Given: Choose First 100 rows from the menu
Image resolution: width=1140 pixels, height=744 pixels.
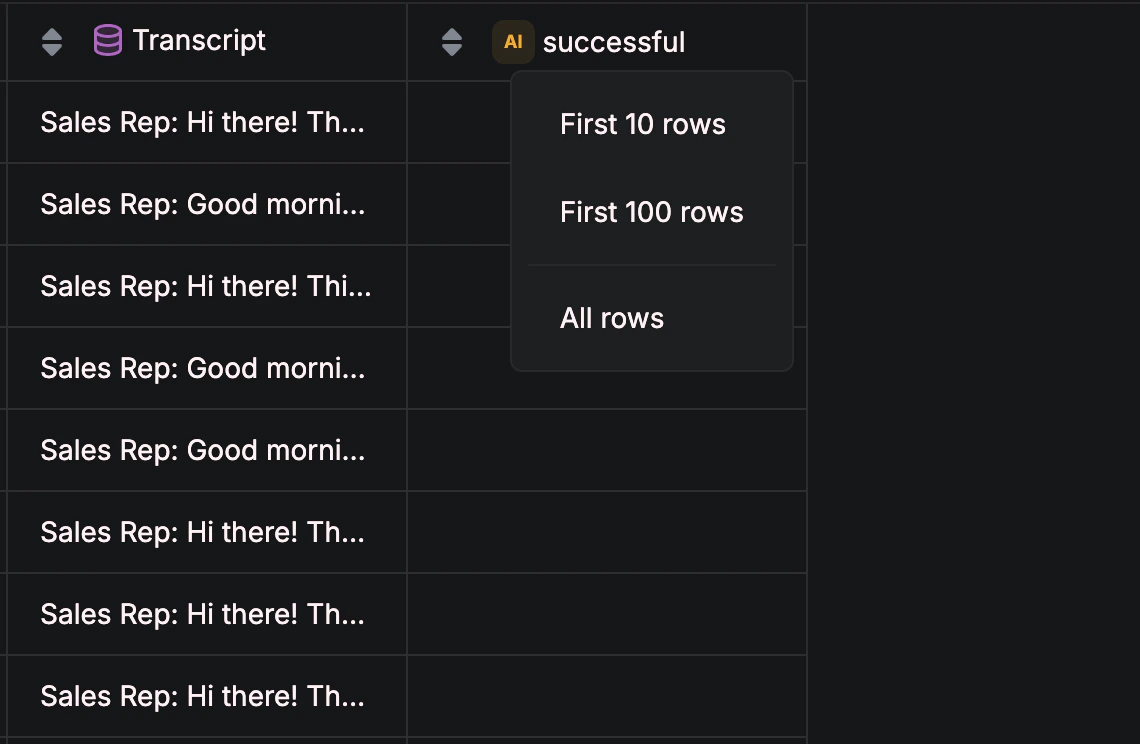Looking at the screenshot, I should (651, 212).
